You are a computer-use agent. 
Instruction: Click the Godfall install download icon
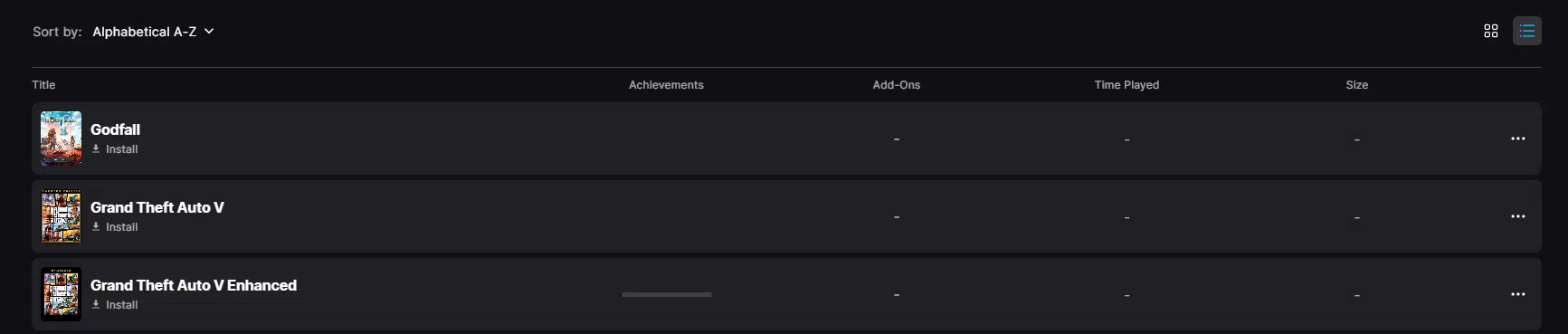point(96,148)
